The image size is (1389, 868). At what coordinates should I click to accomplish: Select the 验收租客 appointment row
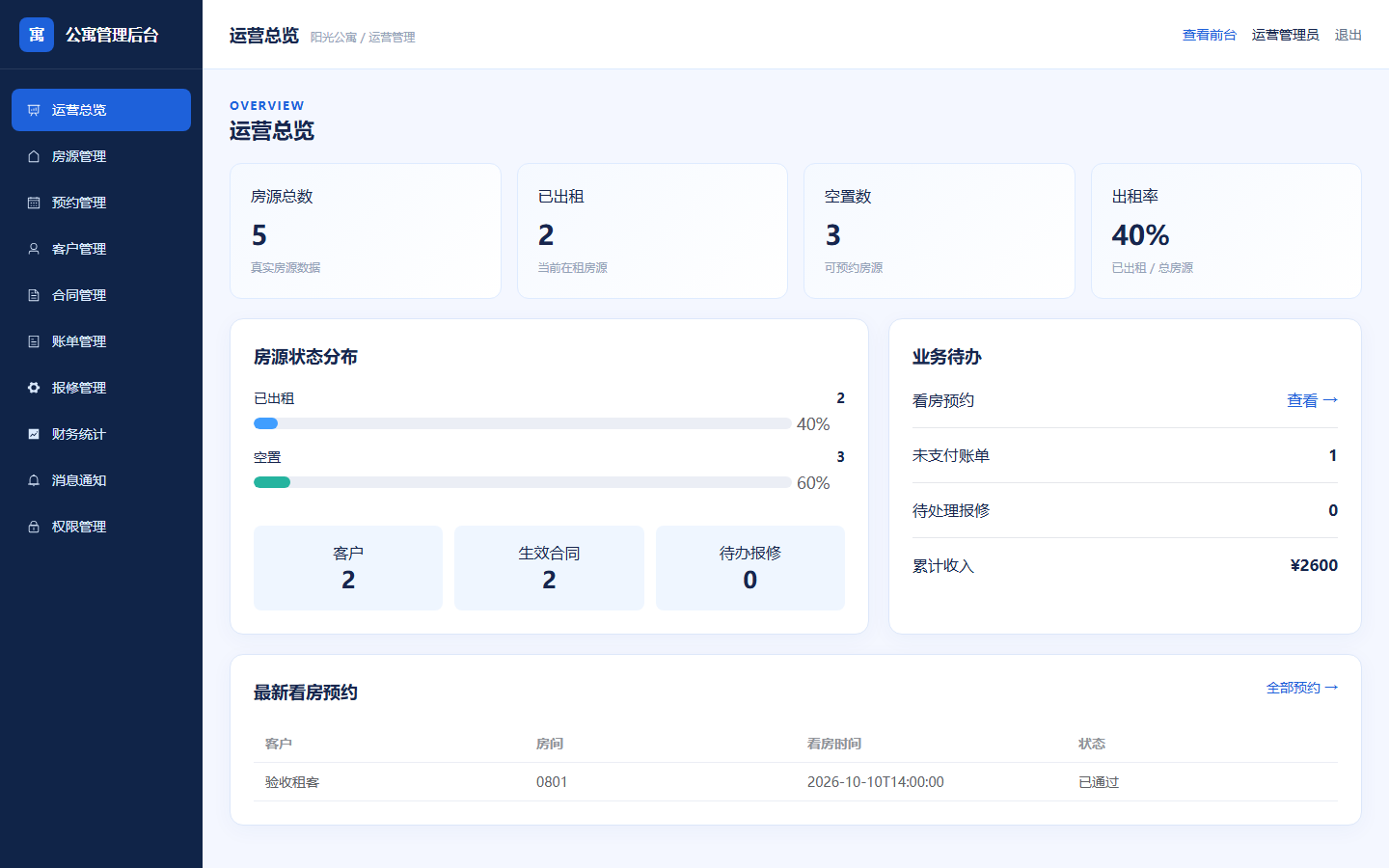(796, 782)
